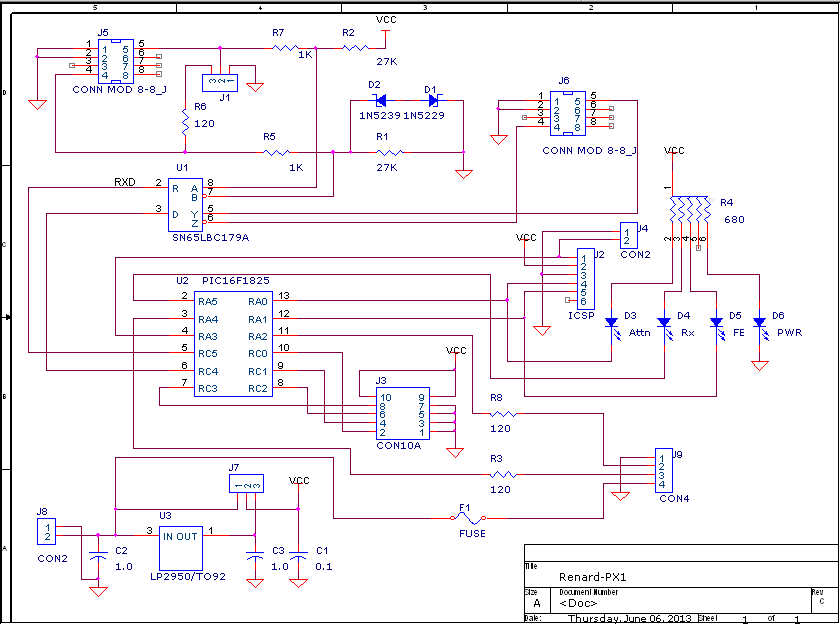Select the U1 transceiver IC body

(x=185, y=205)
